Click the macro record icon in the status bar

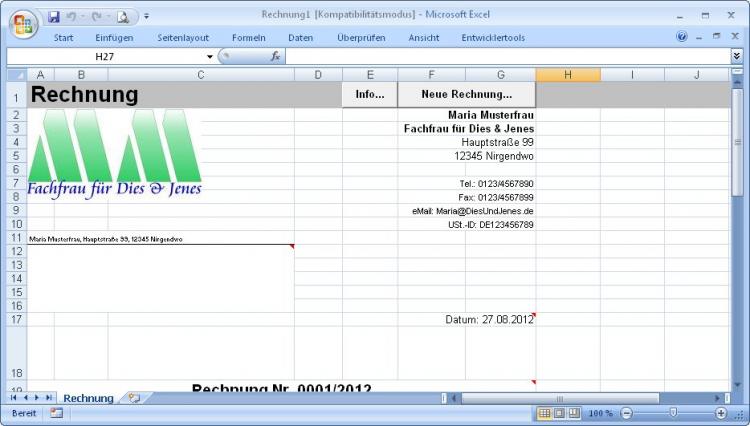[56, 413]
